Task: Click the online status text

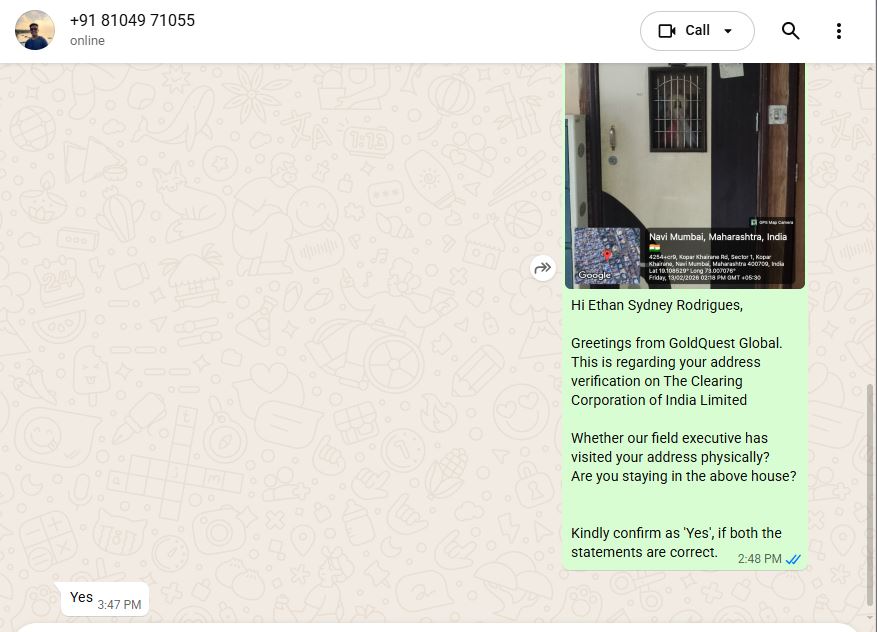Action: (87, 41)
